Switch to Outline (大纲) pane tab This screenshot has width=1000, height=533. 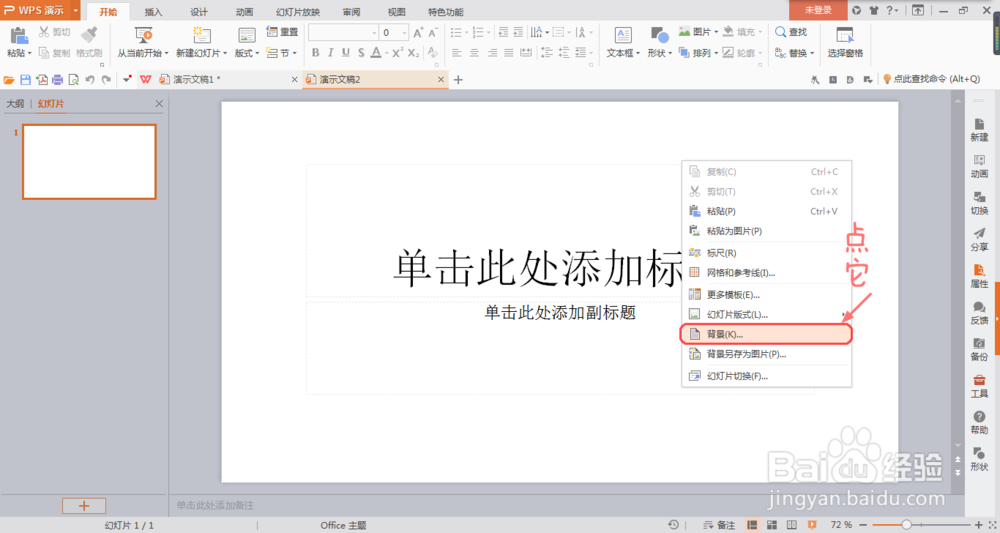pyautogui.click(x=15, y=103)
